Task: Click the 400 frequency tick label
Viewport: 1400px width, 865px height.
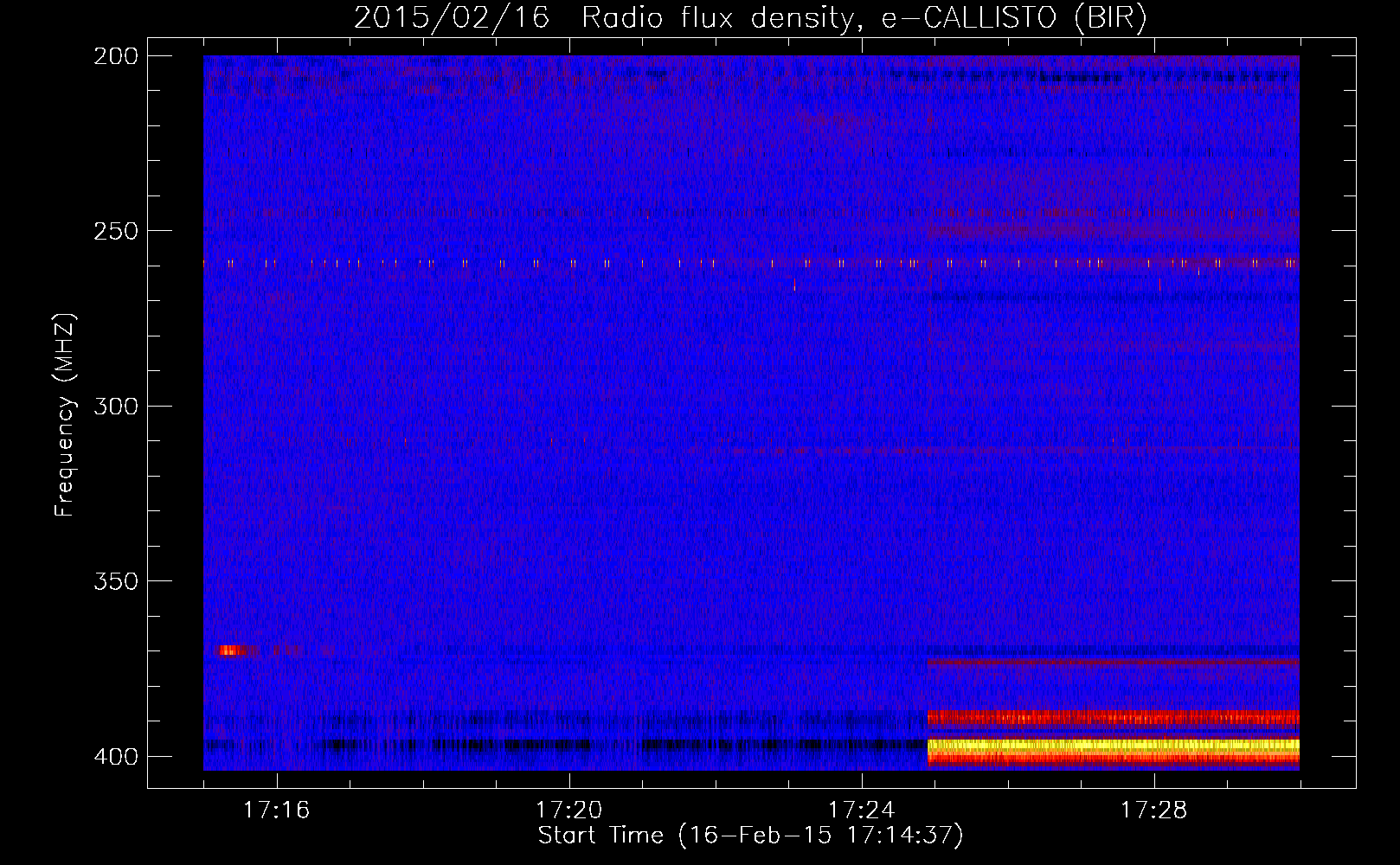Action: click(x=116, y=757)
